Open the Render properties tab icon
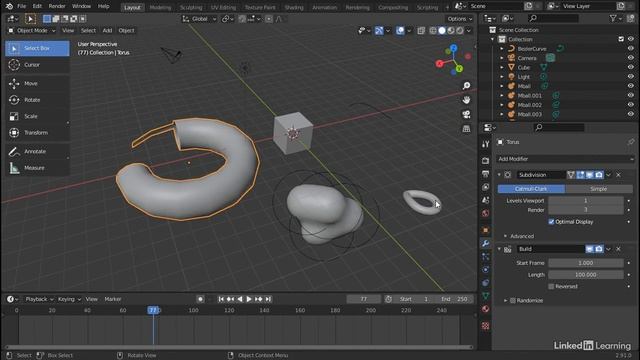 tap(485, 160)
